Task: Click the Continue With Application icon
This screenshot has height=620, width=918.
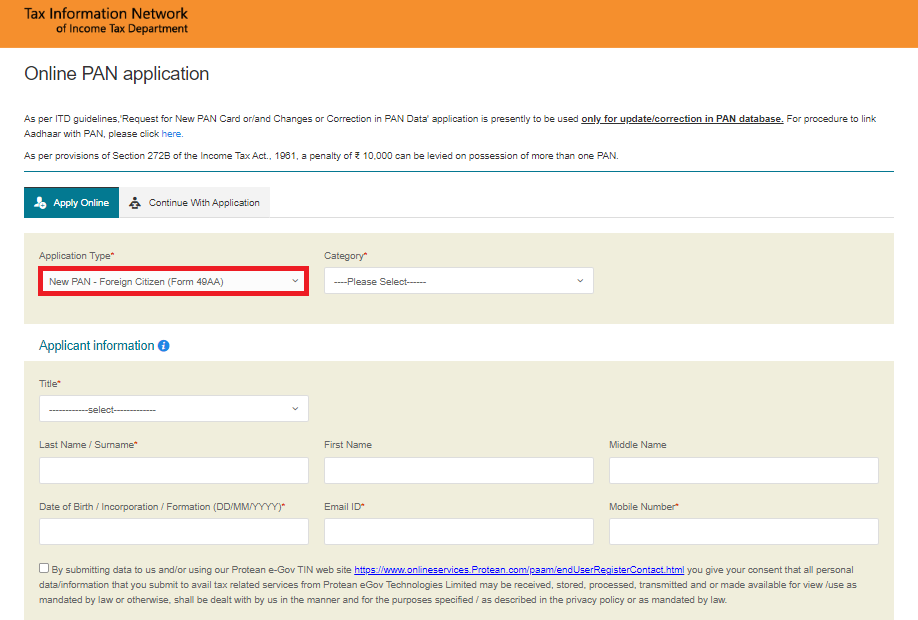Action: (135, 203)
